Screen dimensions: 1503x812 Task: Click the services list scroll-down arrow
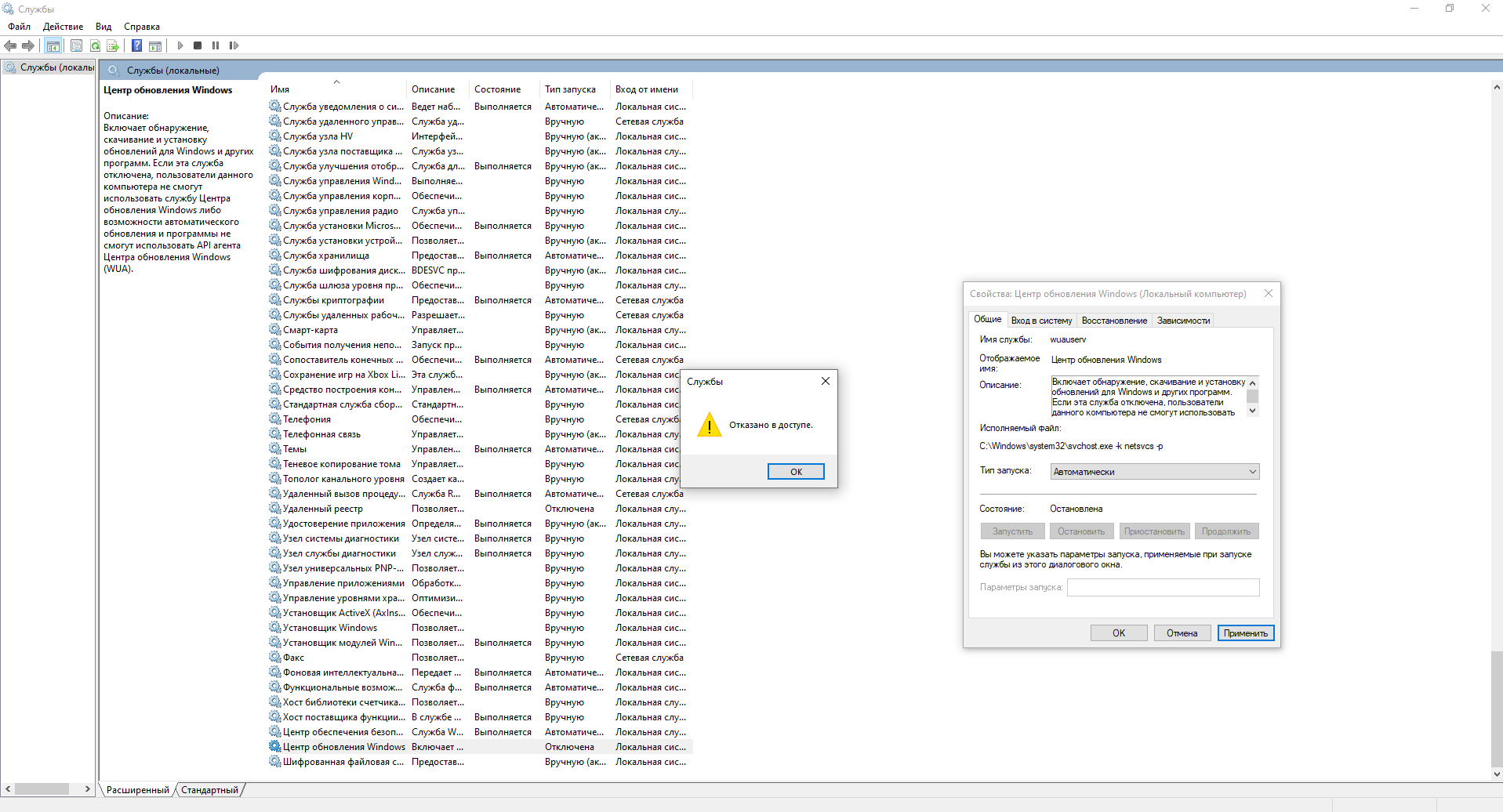(x=1497, y=774)
